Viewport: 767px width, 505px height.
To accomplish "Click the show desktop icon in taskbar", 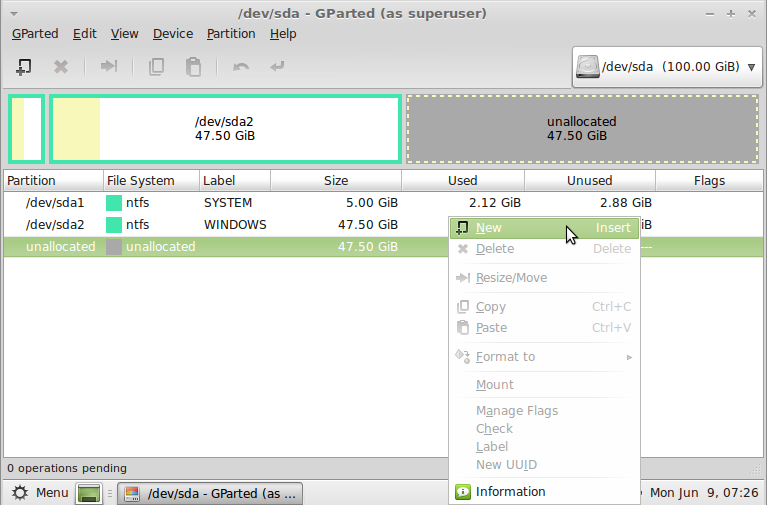I will 89,493.
